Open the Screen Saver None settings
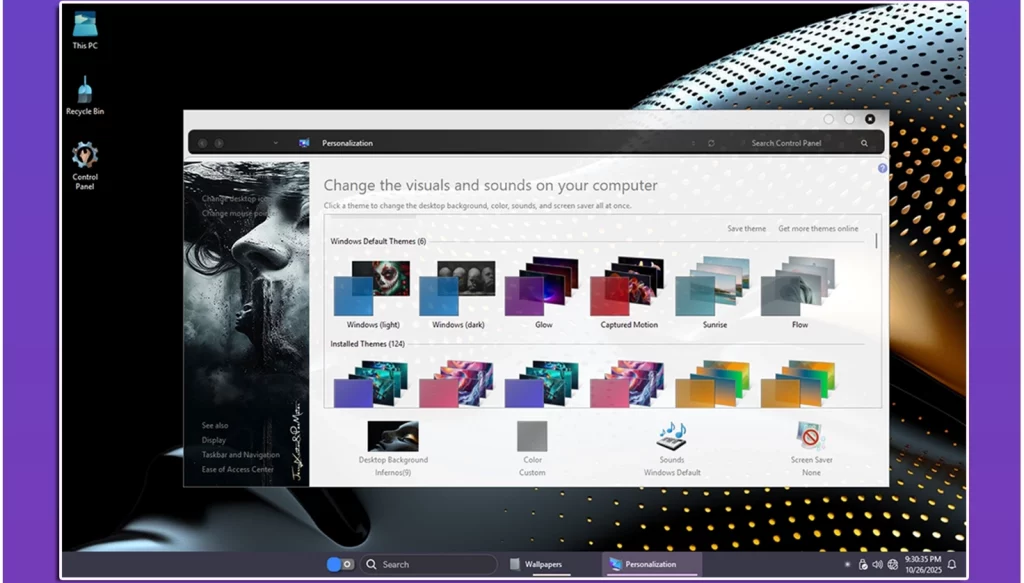 tap(810, 440)
